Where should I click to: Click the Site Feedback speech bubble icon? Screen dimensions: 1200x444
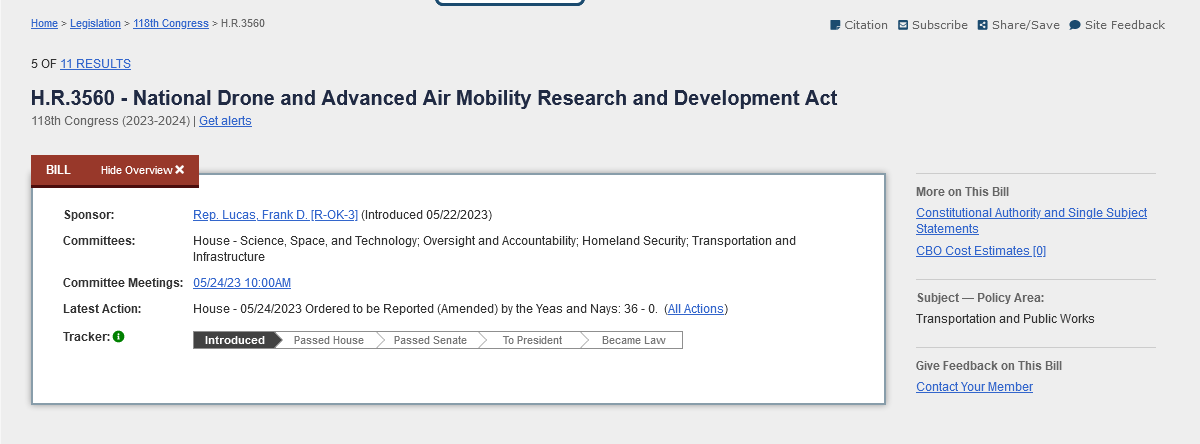coord(1075,25)
